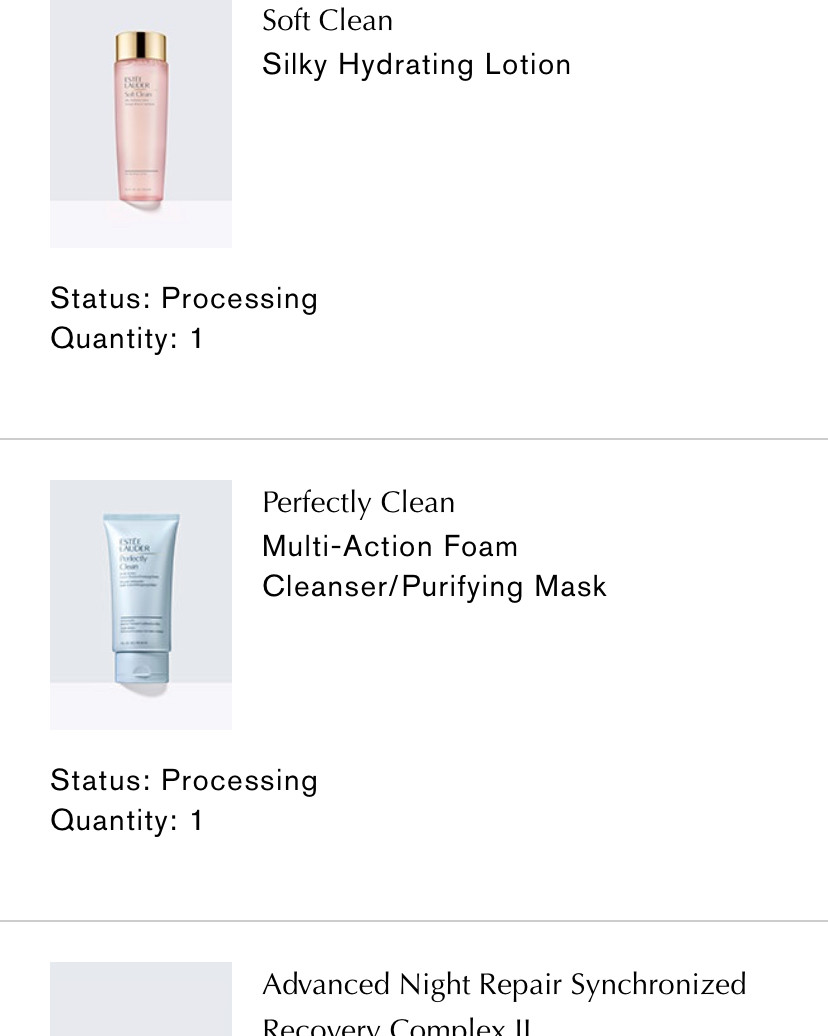
Task: Open "Advanced Night Repair Synchronized" product title
Action: 504,985
